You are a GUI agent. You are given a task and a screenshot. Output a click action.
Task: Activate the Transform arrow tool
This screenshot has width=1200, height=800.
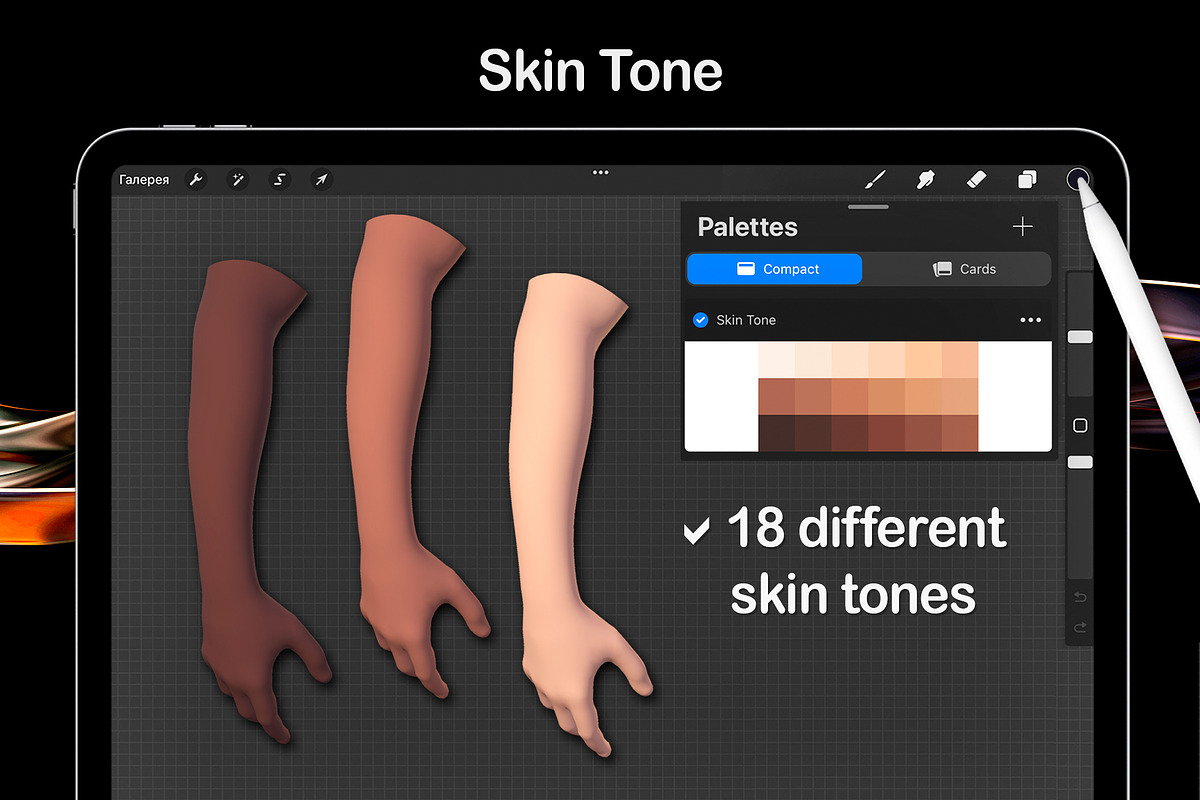pos(321,180)
